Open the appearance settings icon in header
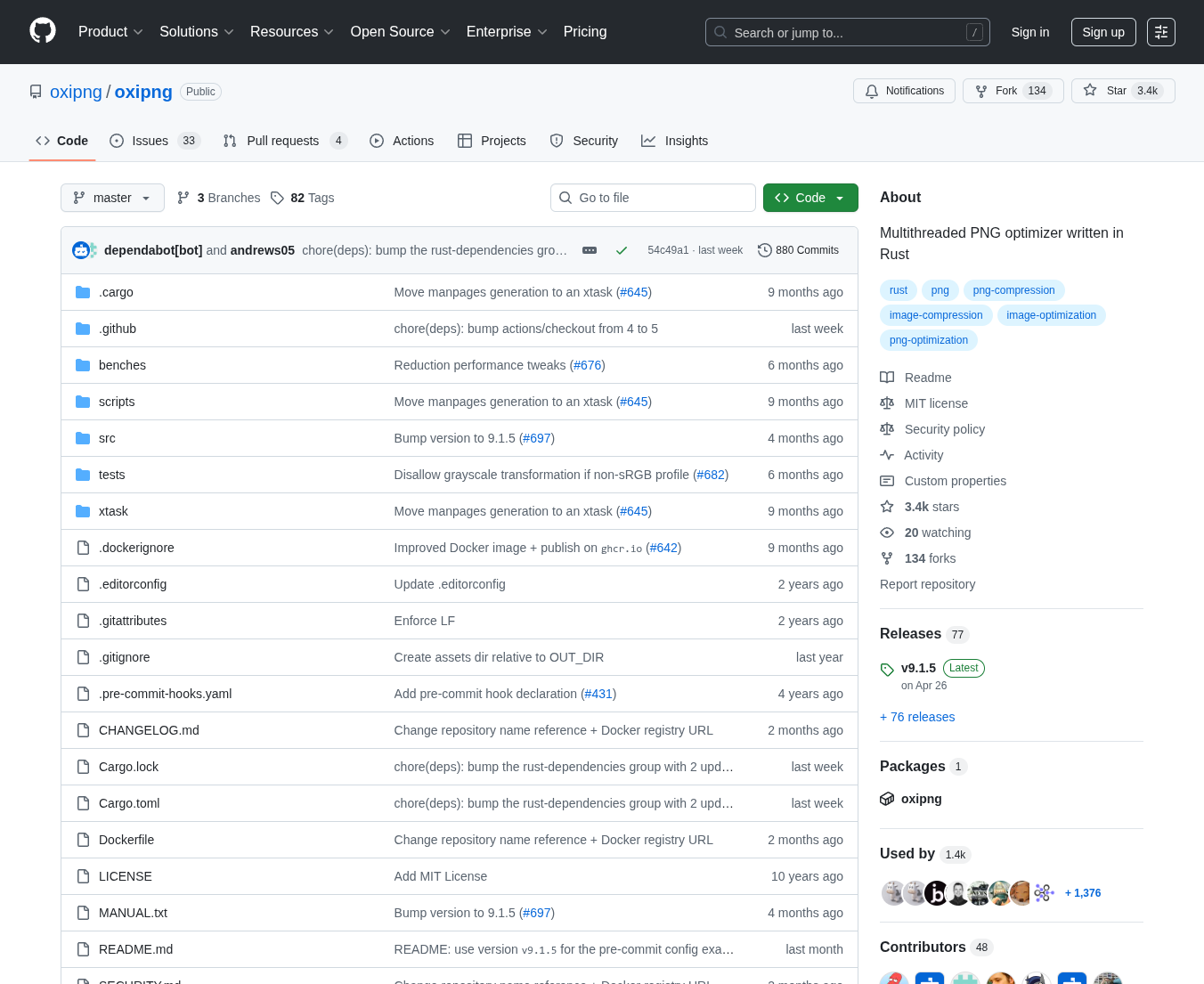Screen dimensions: 1204x984 click(1161, 32)
